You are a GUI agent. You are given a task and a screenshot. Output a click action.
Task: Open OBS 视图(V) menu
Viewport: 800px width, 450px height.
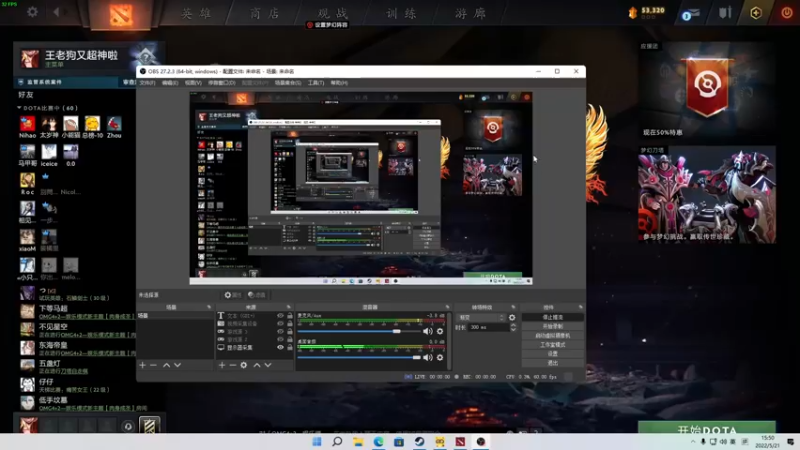click(193, 83)
